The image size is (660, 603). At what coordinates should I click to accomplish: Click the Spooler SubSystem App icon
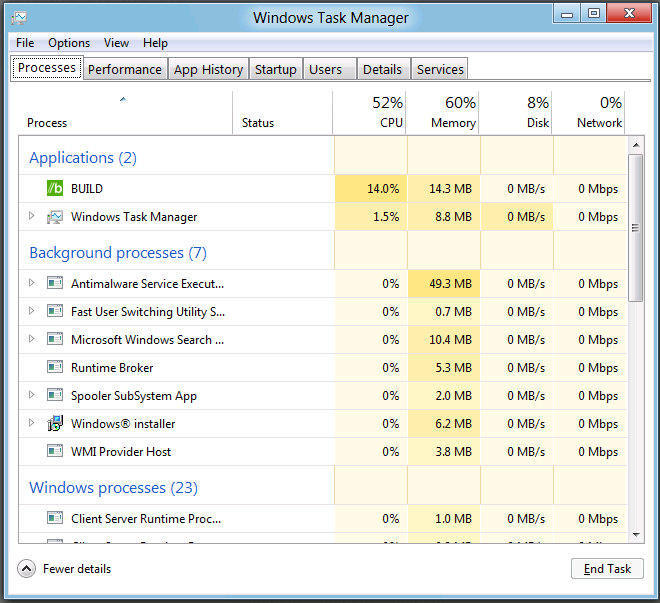[55, 395]
